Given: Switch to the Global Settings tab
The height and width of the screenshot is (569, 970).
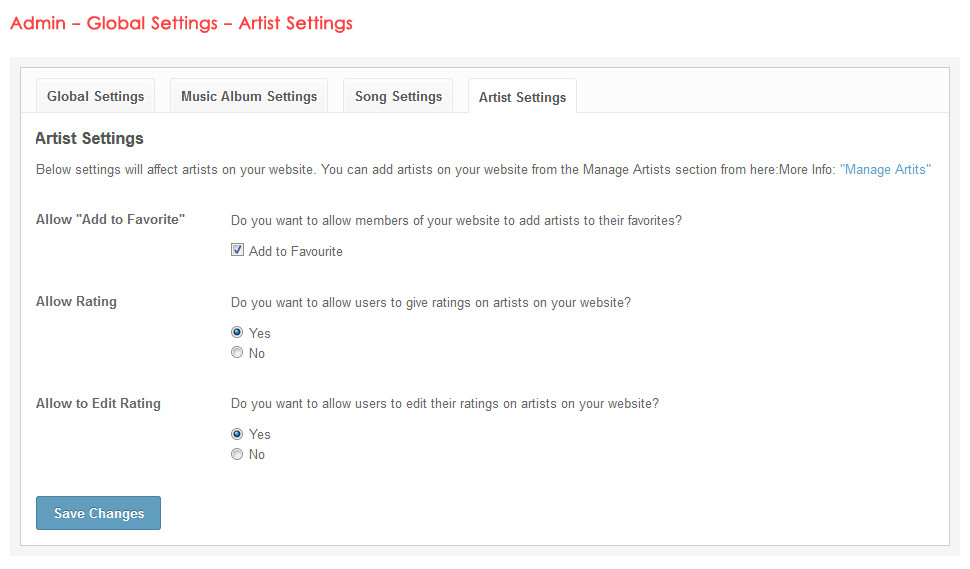Looking at the screenshot, I should pos(95,97).
